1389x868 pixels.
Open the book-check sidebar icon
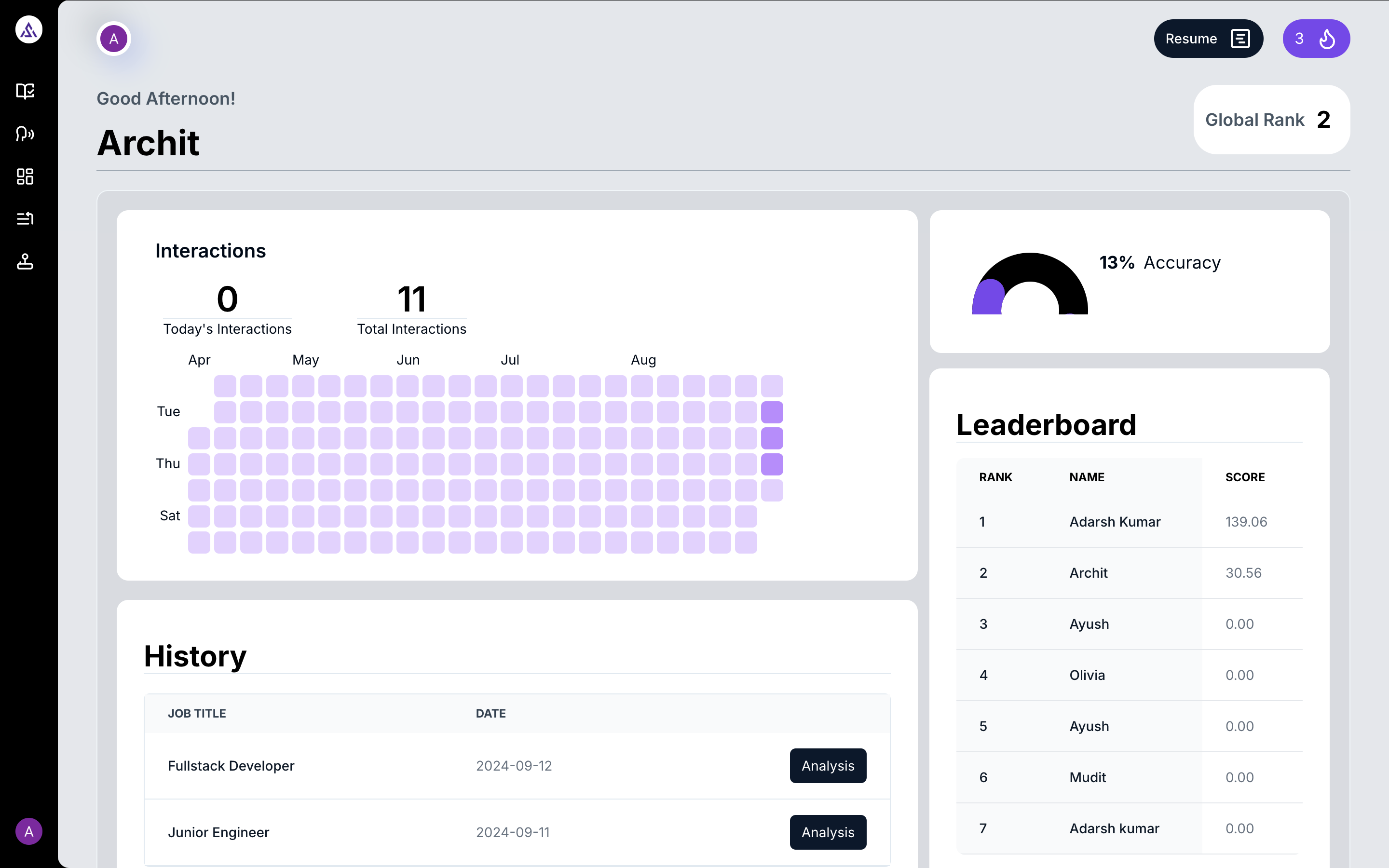pos(25,91)
